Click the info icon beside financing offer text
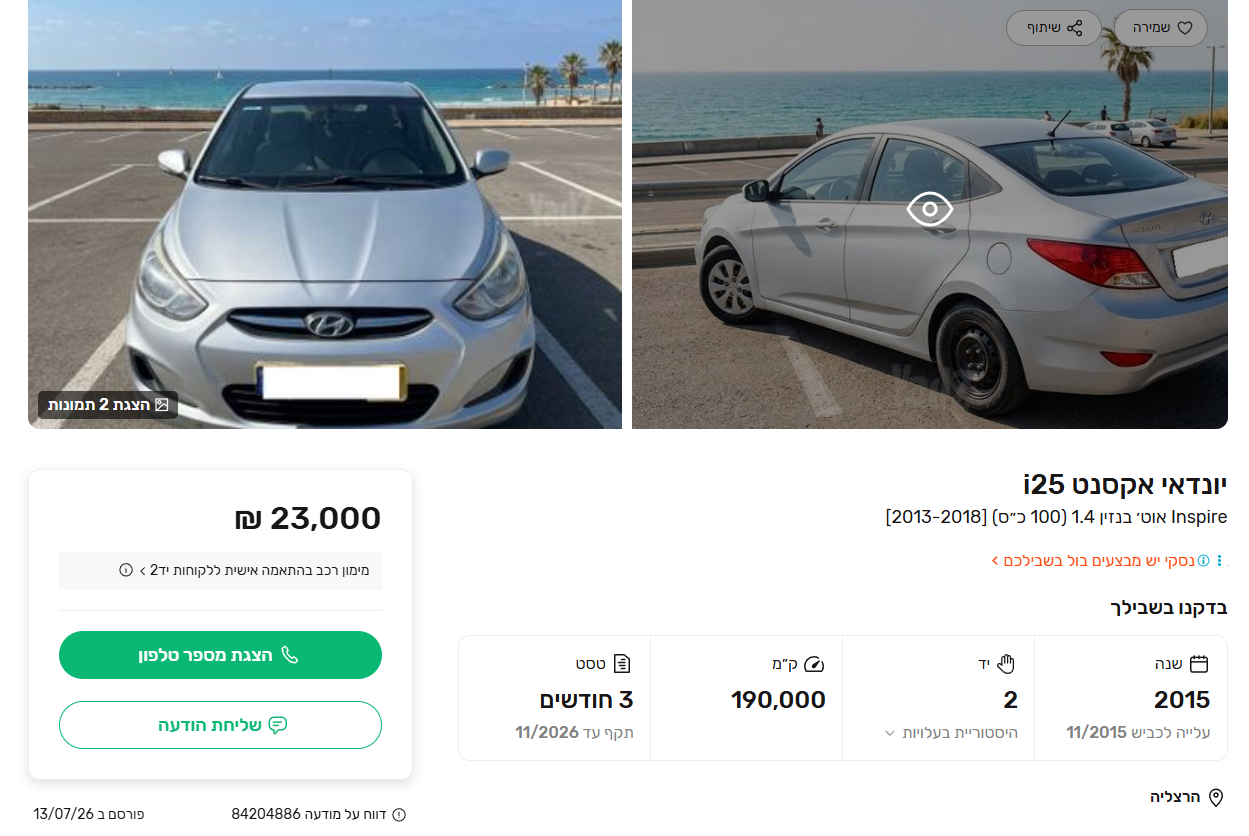 [126, 570]
